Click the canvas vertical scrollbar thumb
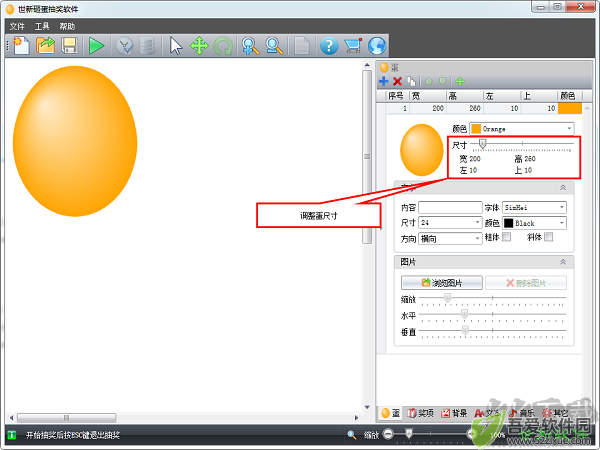 point(367,157)
